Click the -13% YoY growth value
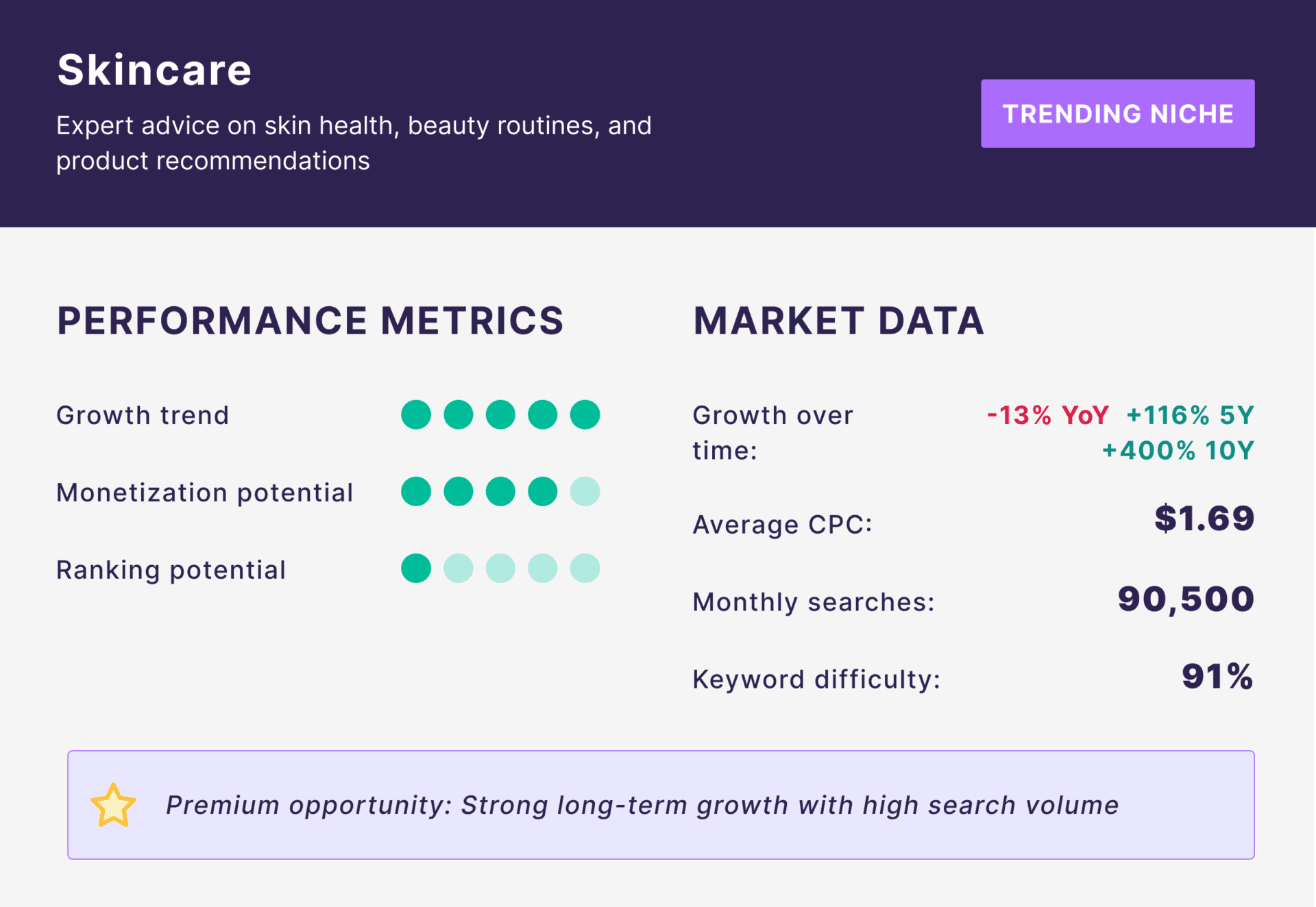 click(x=1047, y=415)
